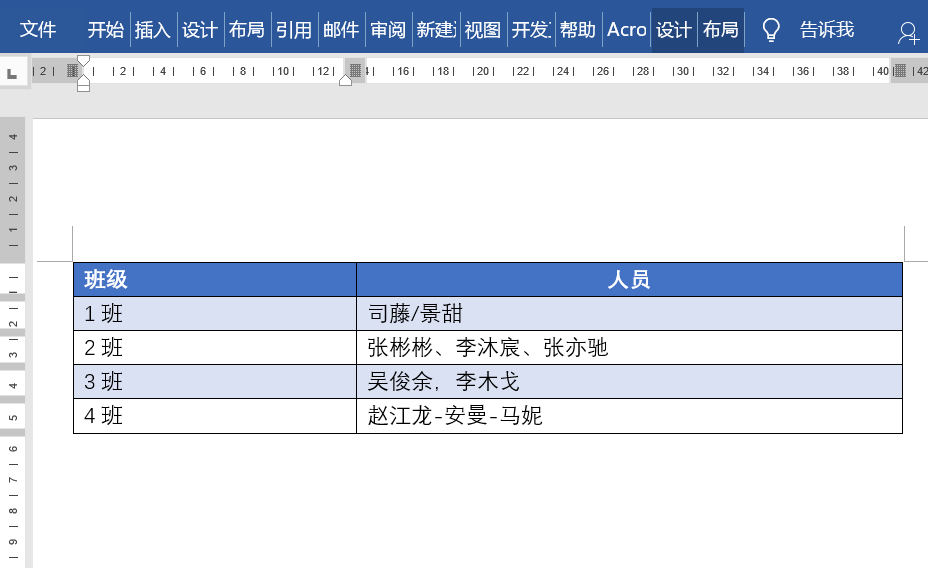This screenshot has width=928, height=568.
Task: Click the cell 1 班
Action: (215, 314)
